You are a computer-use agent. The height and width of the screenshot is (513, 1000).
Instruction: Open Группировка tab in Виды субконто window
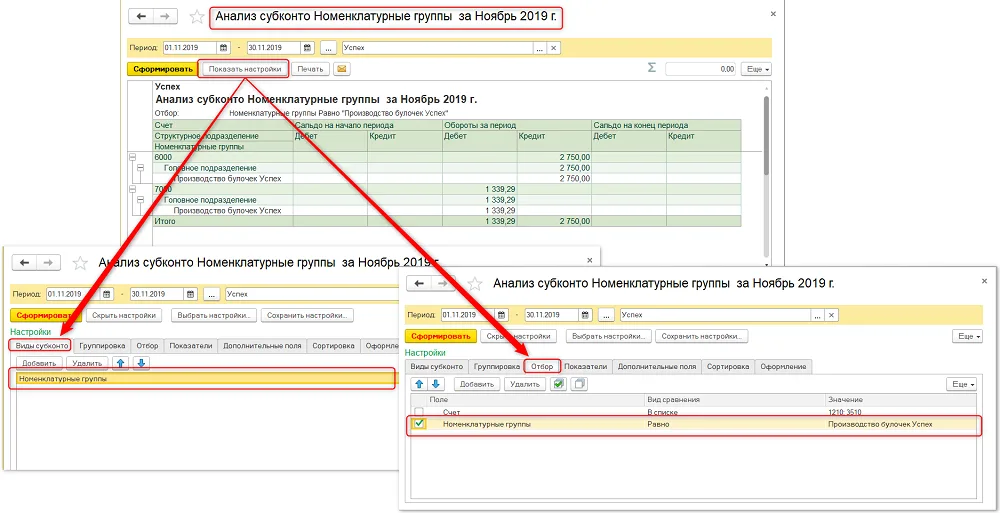pyautogui.click(x=102, y=345)
